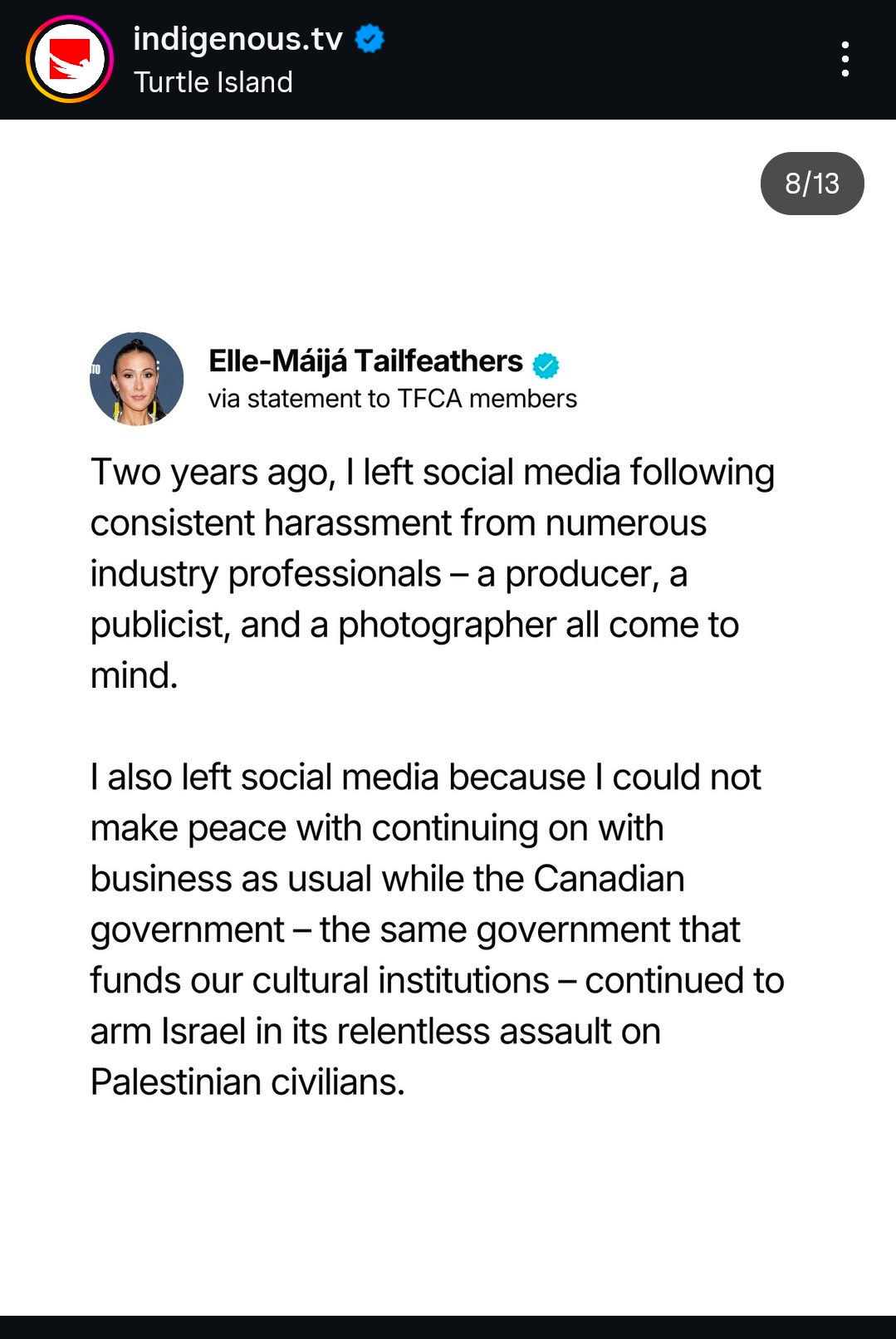Click the blue verified badge beside indigenous.tv
896x1339 pixels.
coord(370,39)
